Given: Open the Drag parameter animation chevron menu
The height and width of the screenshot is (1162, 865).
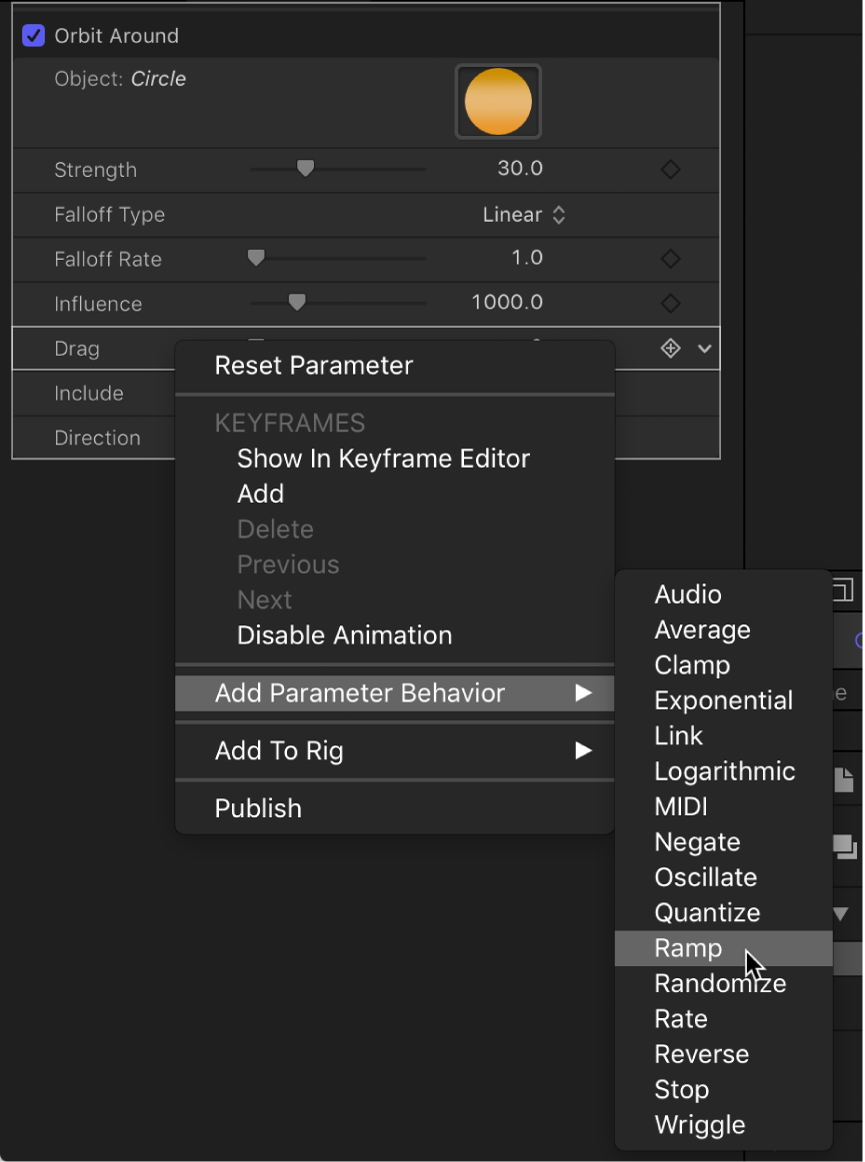Looking at the screenshot, I should [705, 348].
